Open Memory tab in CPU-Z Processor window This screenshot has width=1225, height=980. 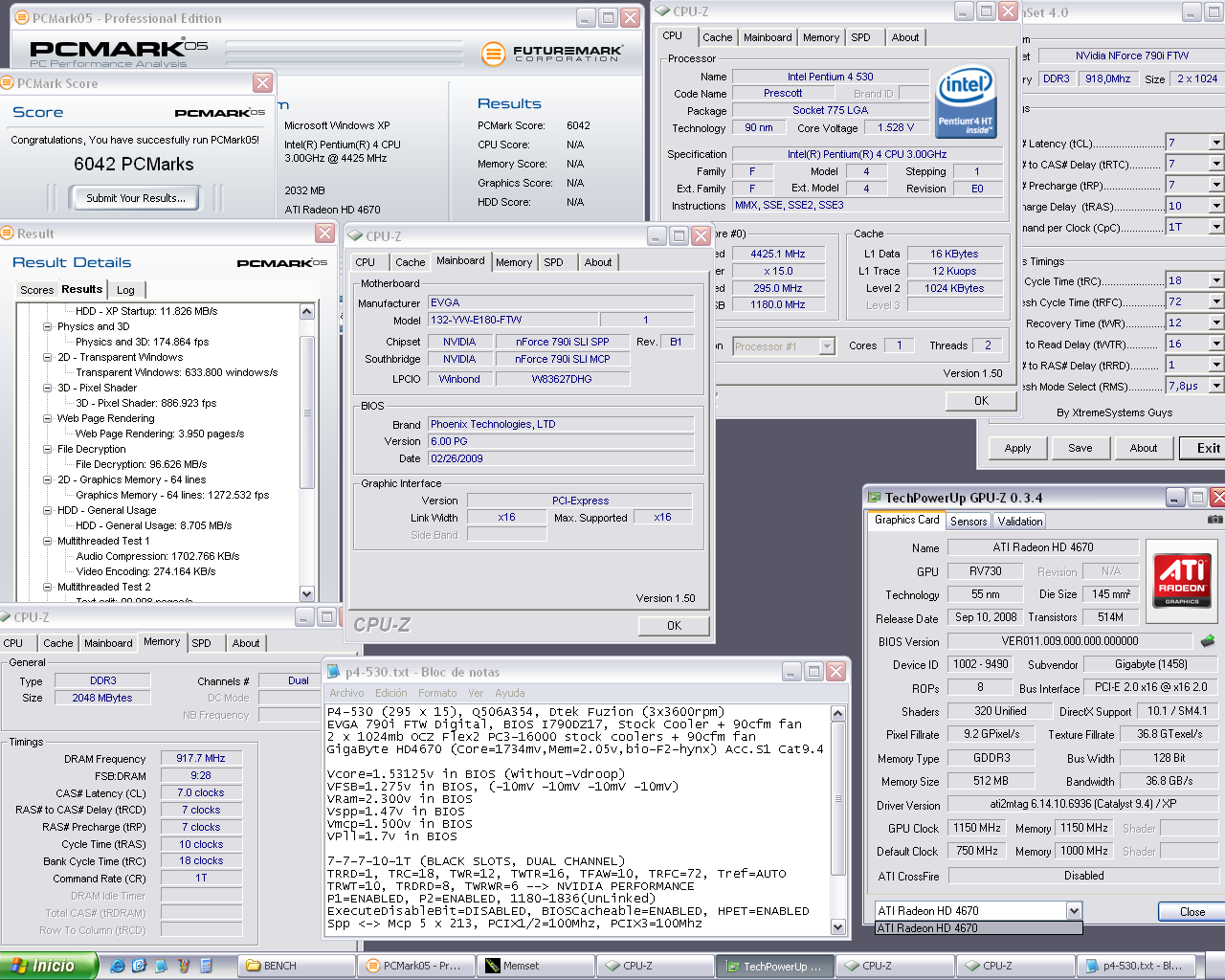[821, 37]
